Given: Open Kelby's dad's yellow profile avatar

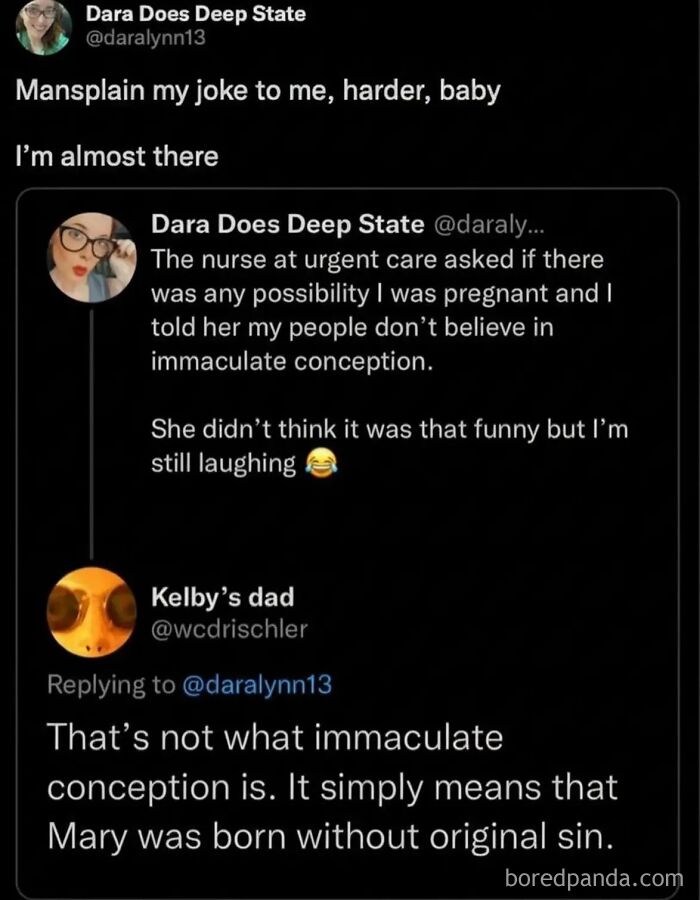Looking at the screenshot, I should click(91, 612).
